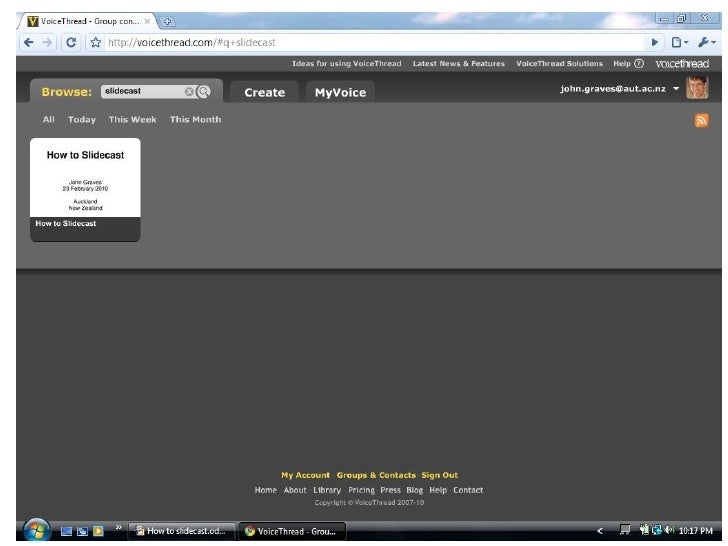Show hidden system tray icons arrow

[600, 531]
